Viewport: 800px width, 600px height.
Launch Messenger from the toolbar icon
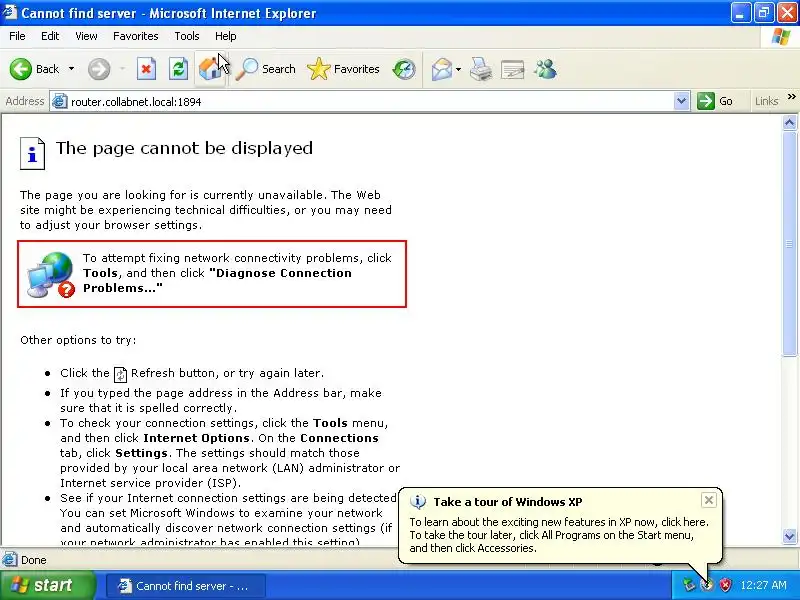coord(545,69)
